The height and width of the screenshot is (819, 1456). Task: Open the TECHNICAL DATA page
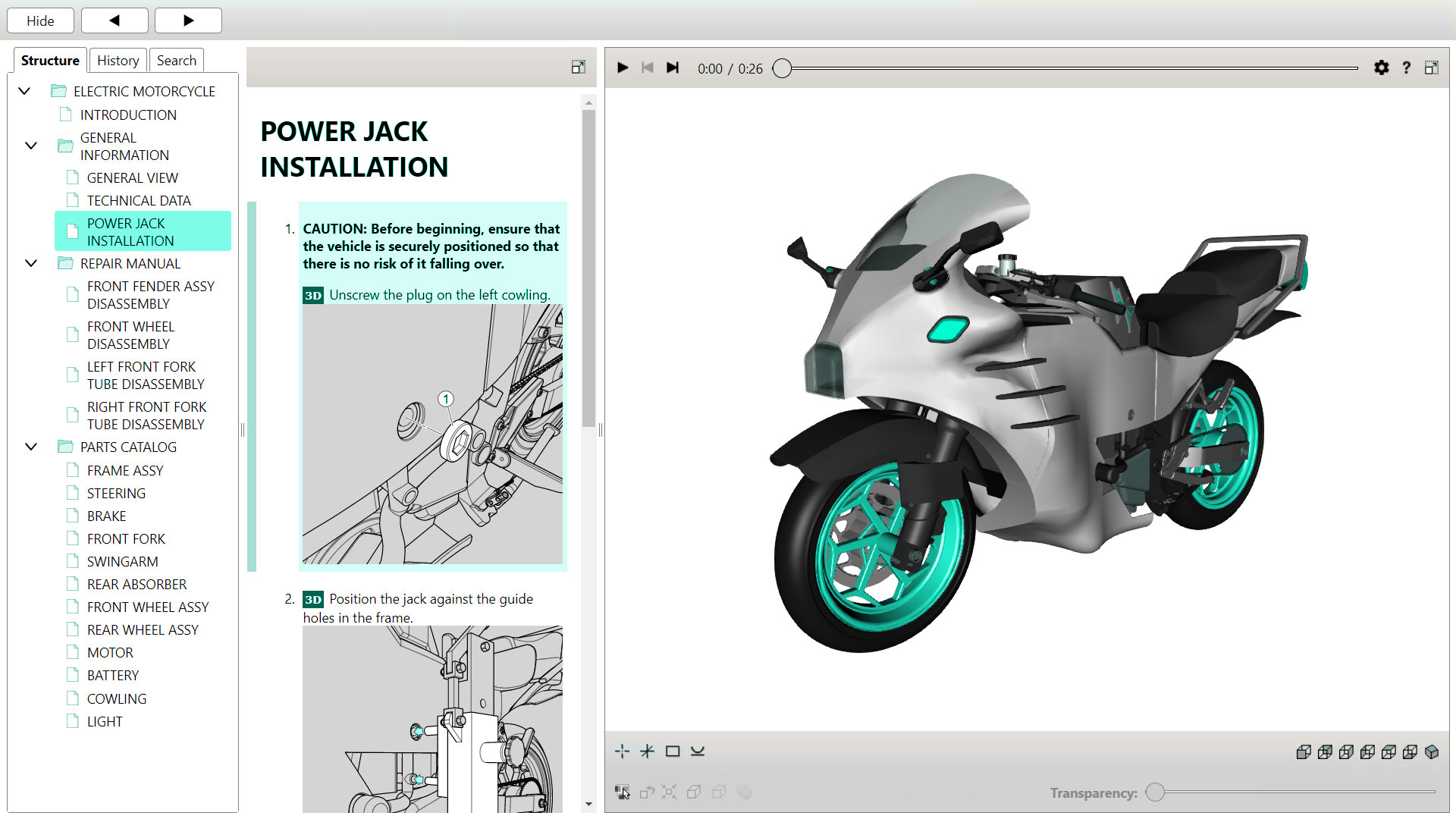(139, 200)
